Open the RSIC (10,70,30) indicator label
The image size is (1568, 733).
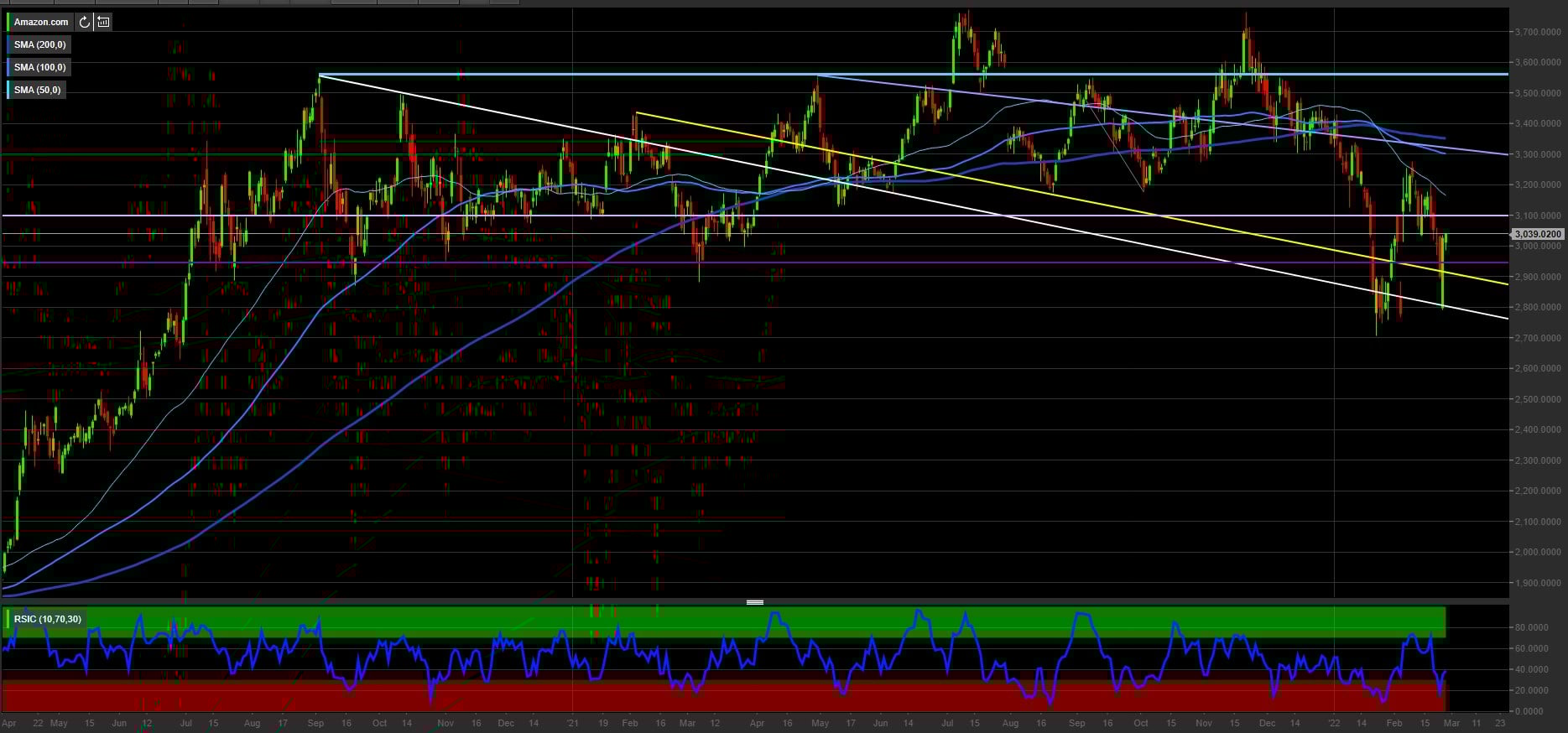tap(47, 619)
